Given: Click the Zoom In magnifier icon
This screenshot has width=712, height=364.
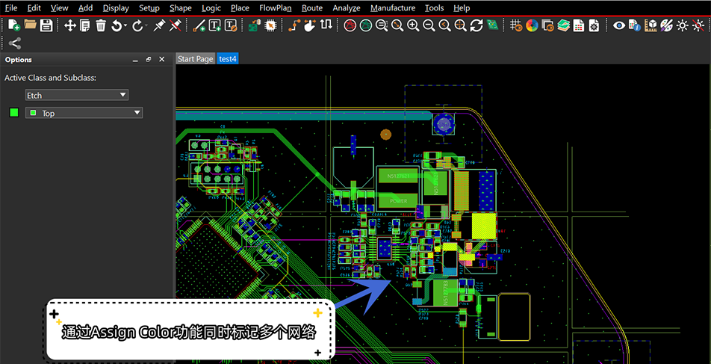Looking at the screenshot, I should [x=412, y=25].
